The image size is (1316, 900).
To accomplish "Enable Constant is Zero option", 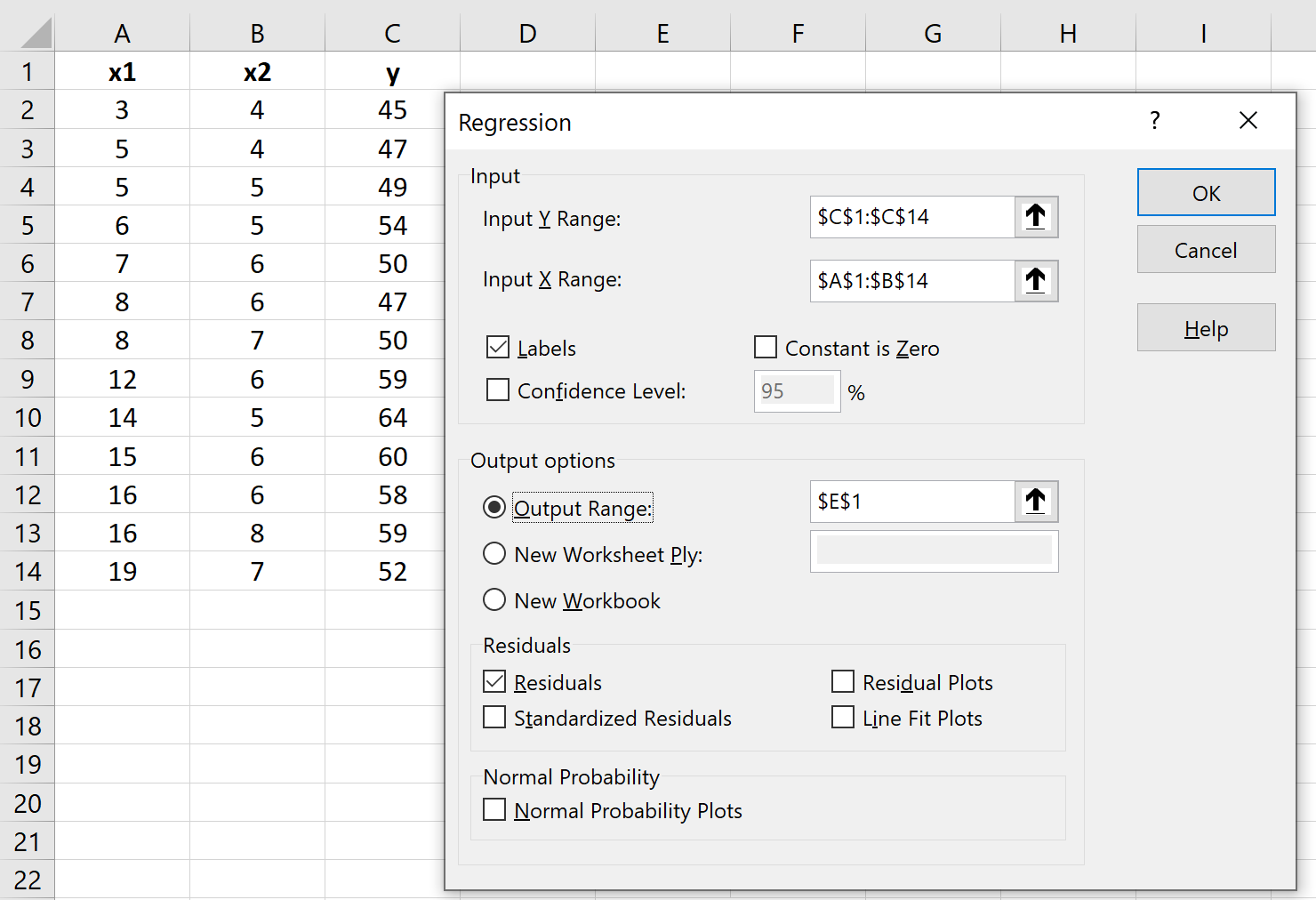I will 766,348.
